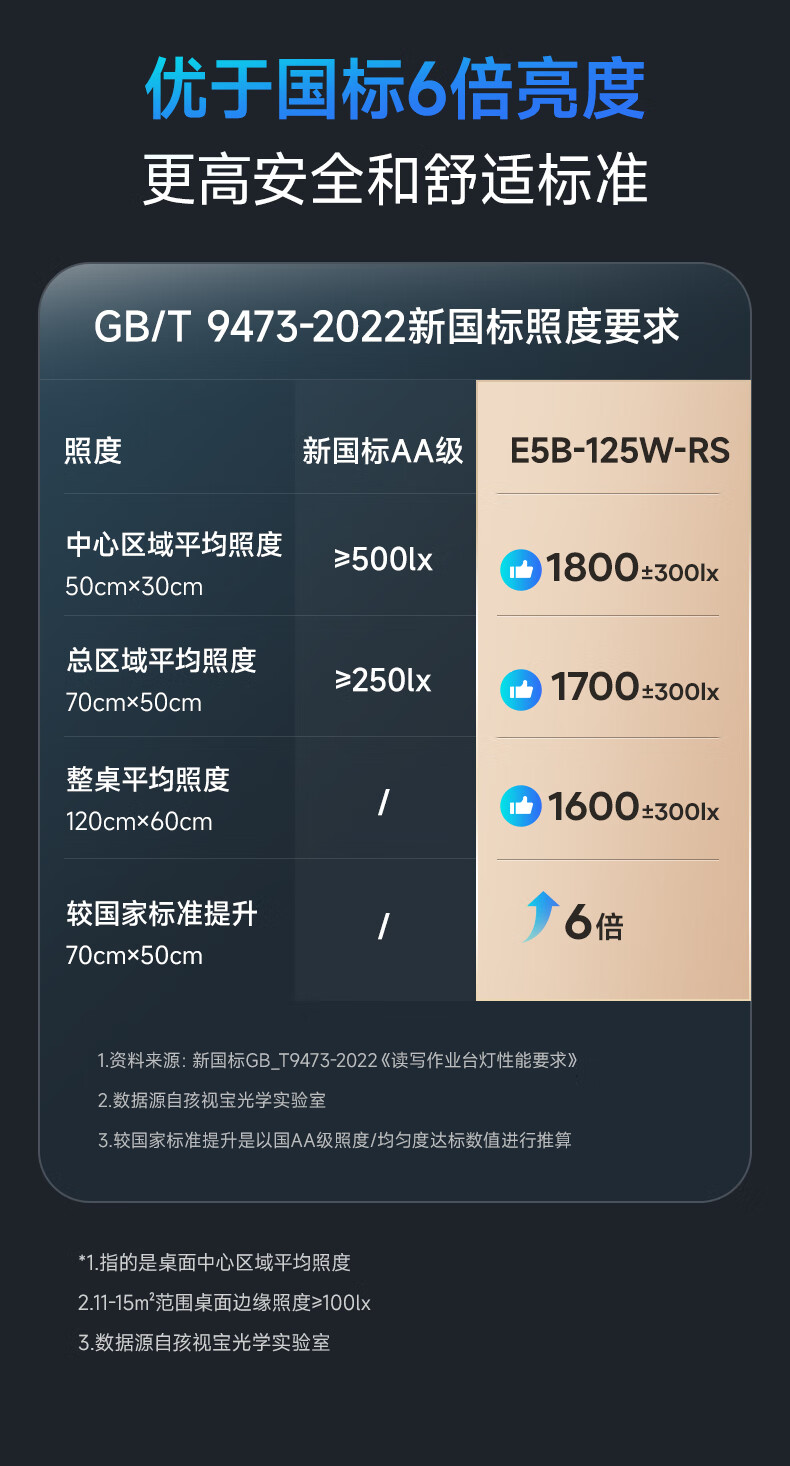This screenshot has height=1466, width=790.
Task: Click the 照度 column header
Action: pyautogui.click(x=93, y=451)
